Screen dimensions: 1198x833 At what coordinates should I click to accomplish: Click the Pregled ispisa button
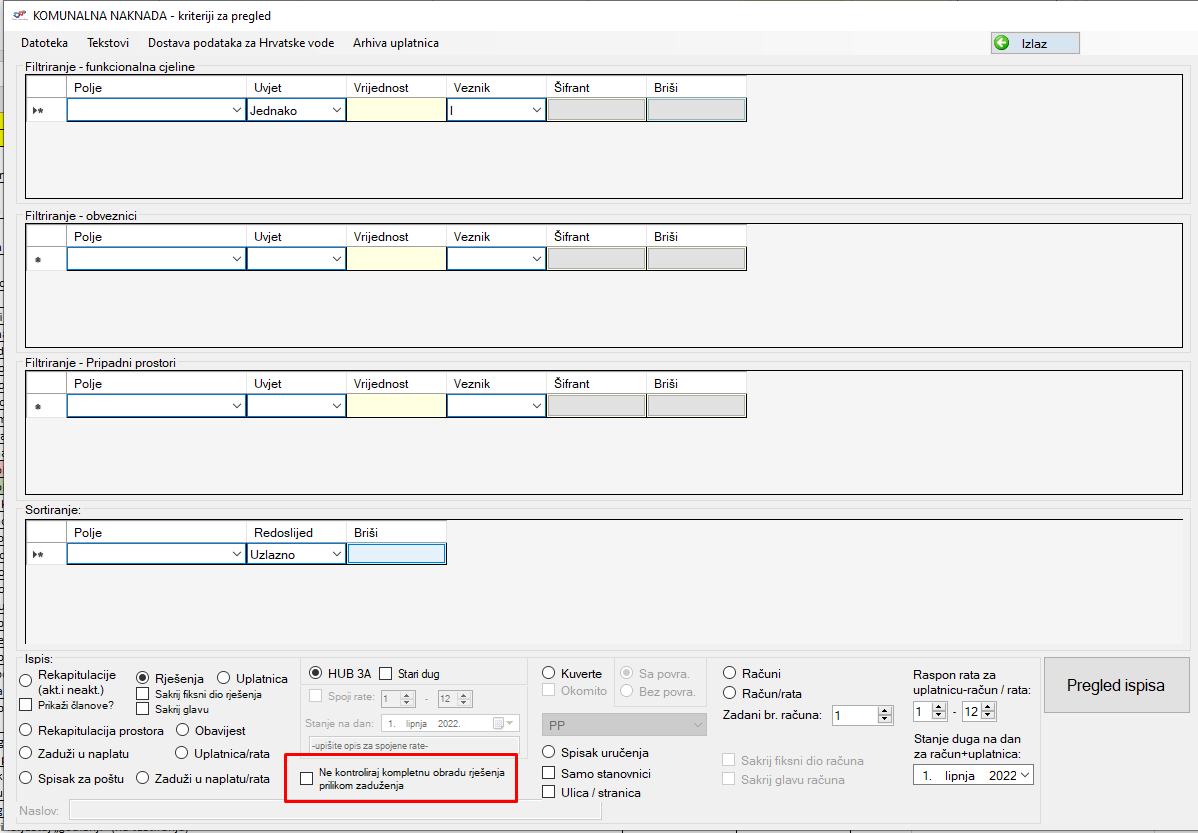tap(1115, 686)
